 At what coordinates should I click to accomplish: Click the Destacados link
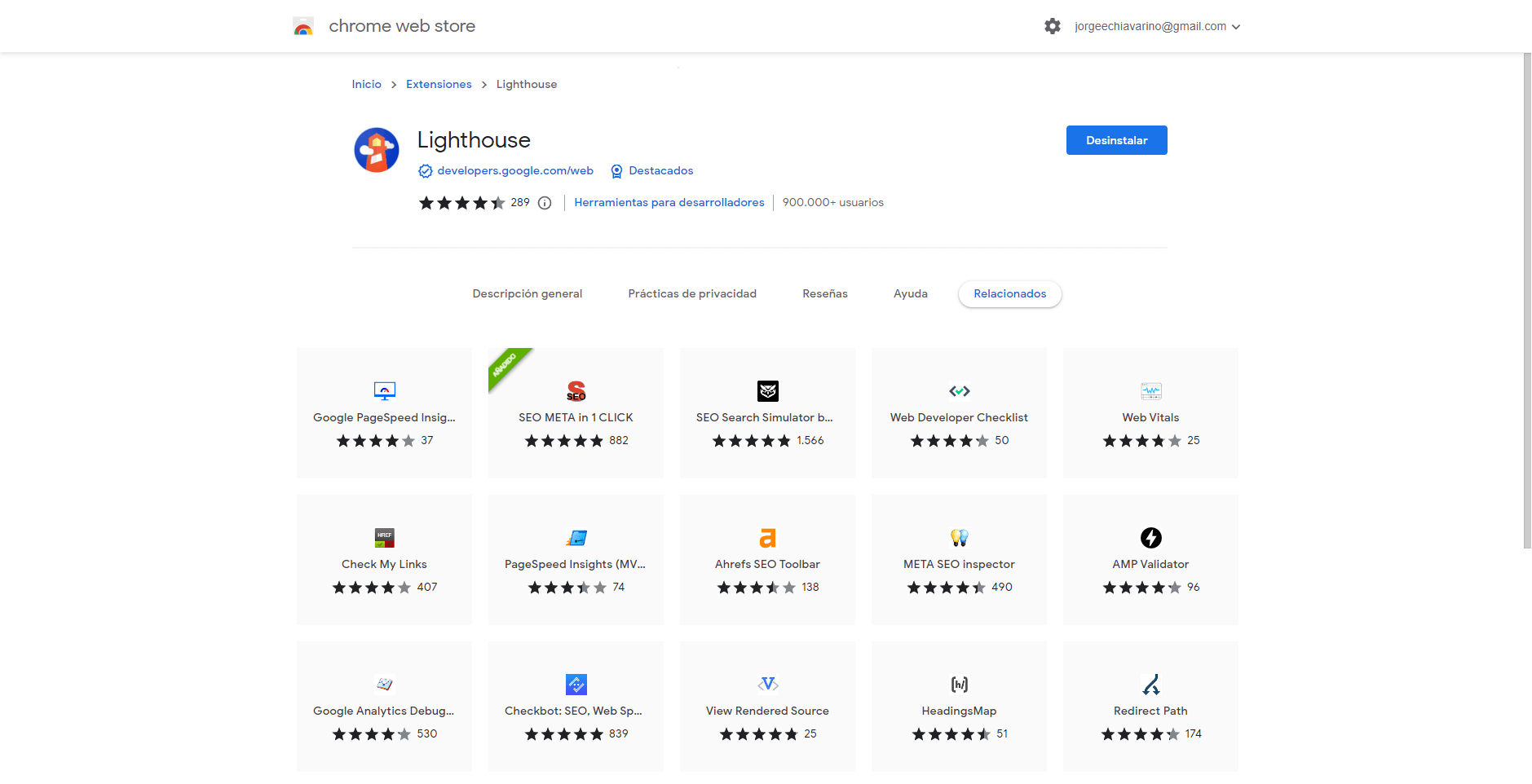coord(661,171)
